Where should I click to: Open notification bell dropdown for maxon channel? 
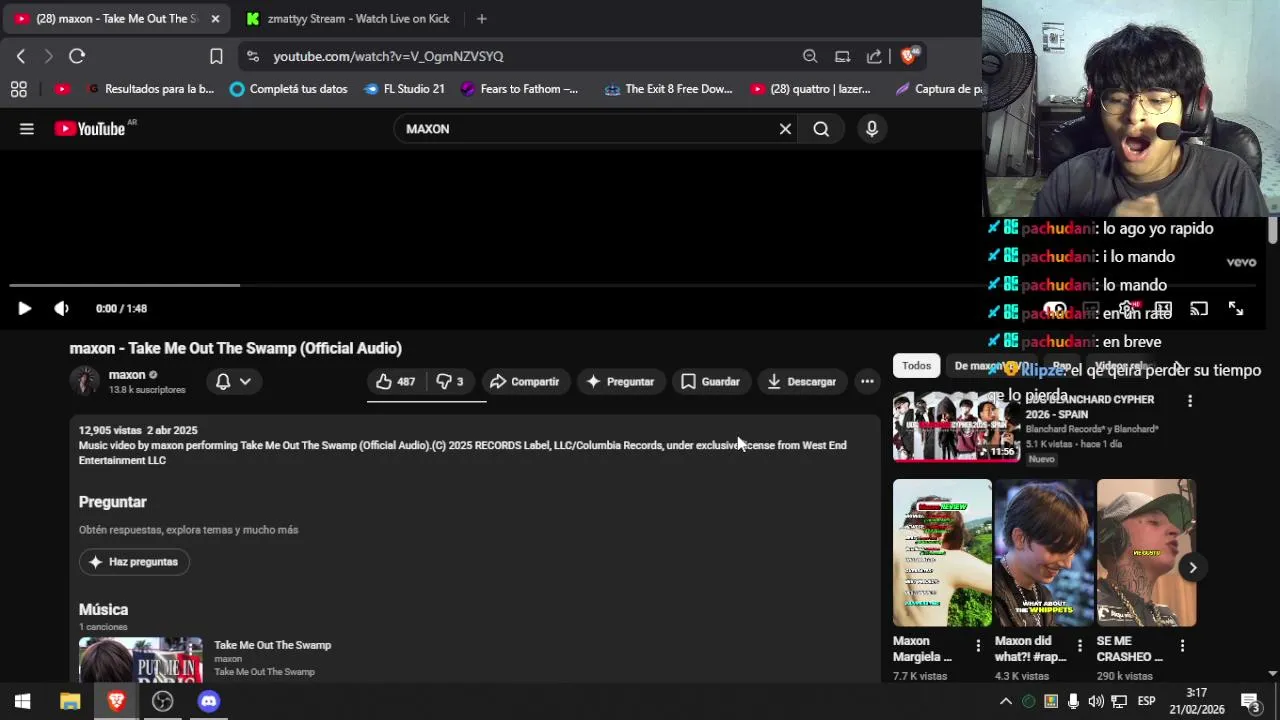point(233,381)
